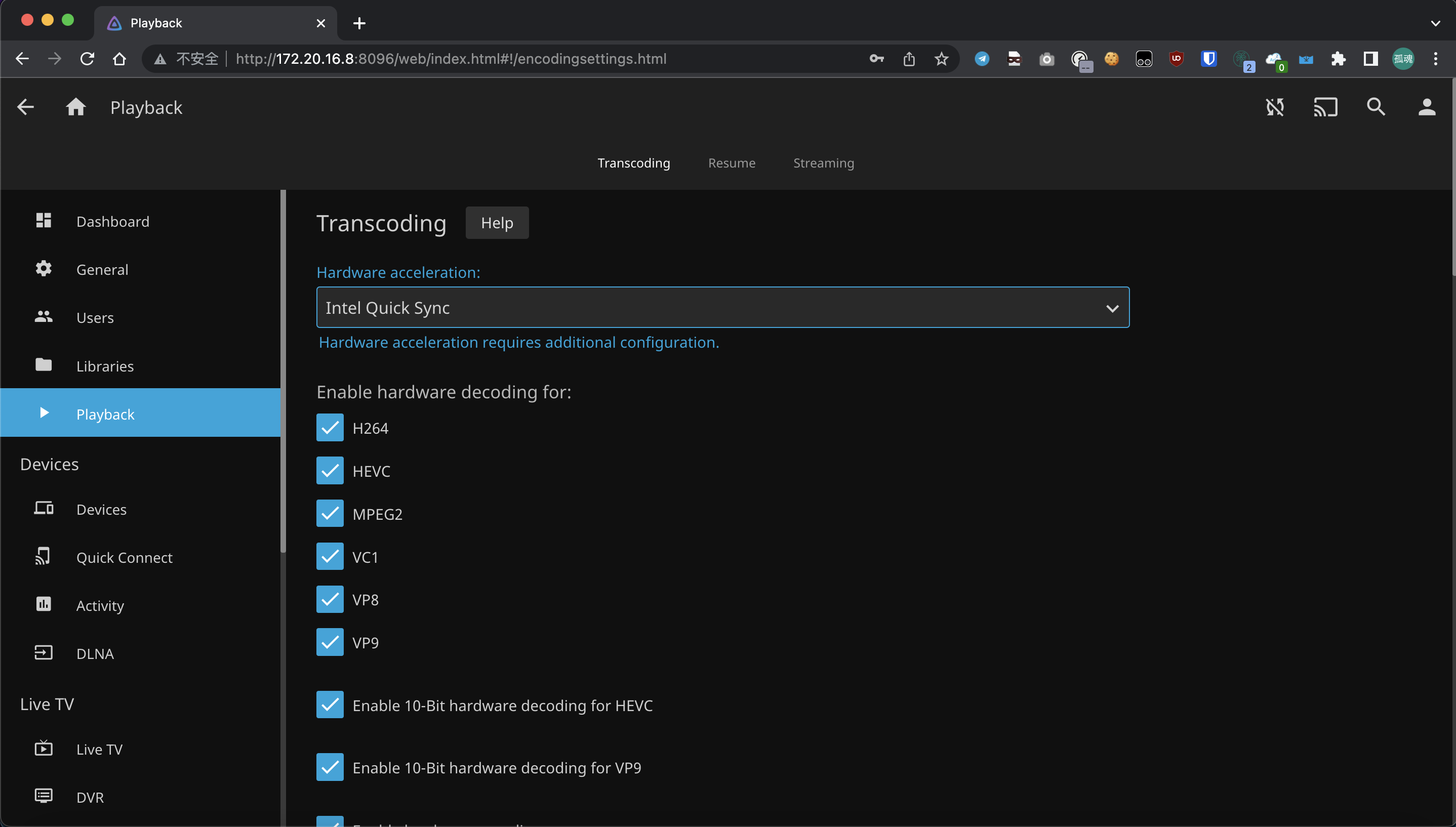Click the browser address bar URL
This screenshot has height=827, width=1456.
pos(451,59)
